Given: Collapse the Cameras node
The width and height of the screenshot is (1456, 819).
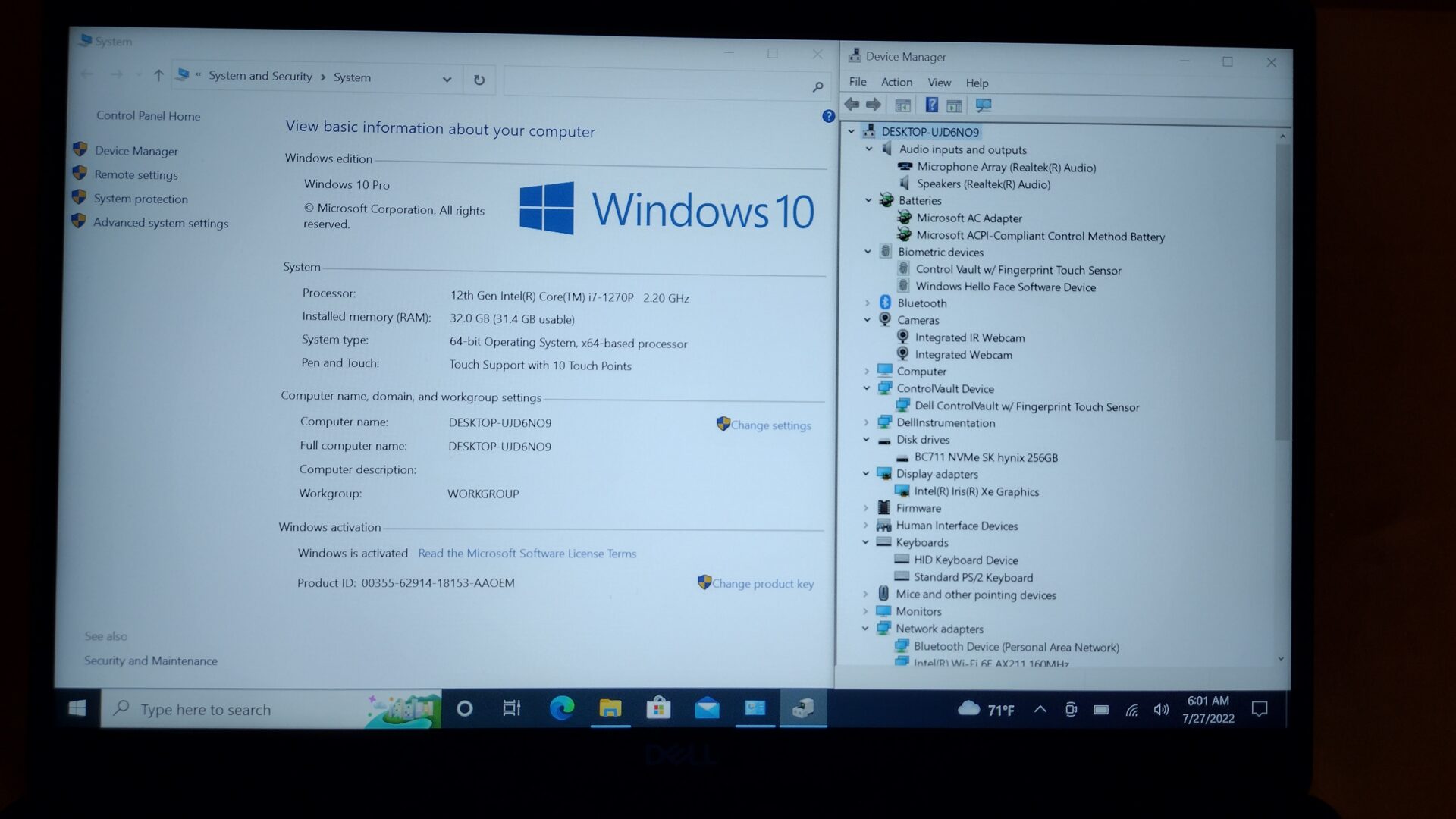Looking at the screenshot, I should click(867, 320).
